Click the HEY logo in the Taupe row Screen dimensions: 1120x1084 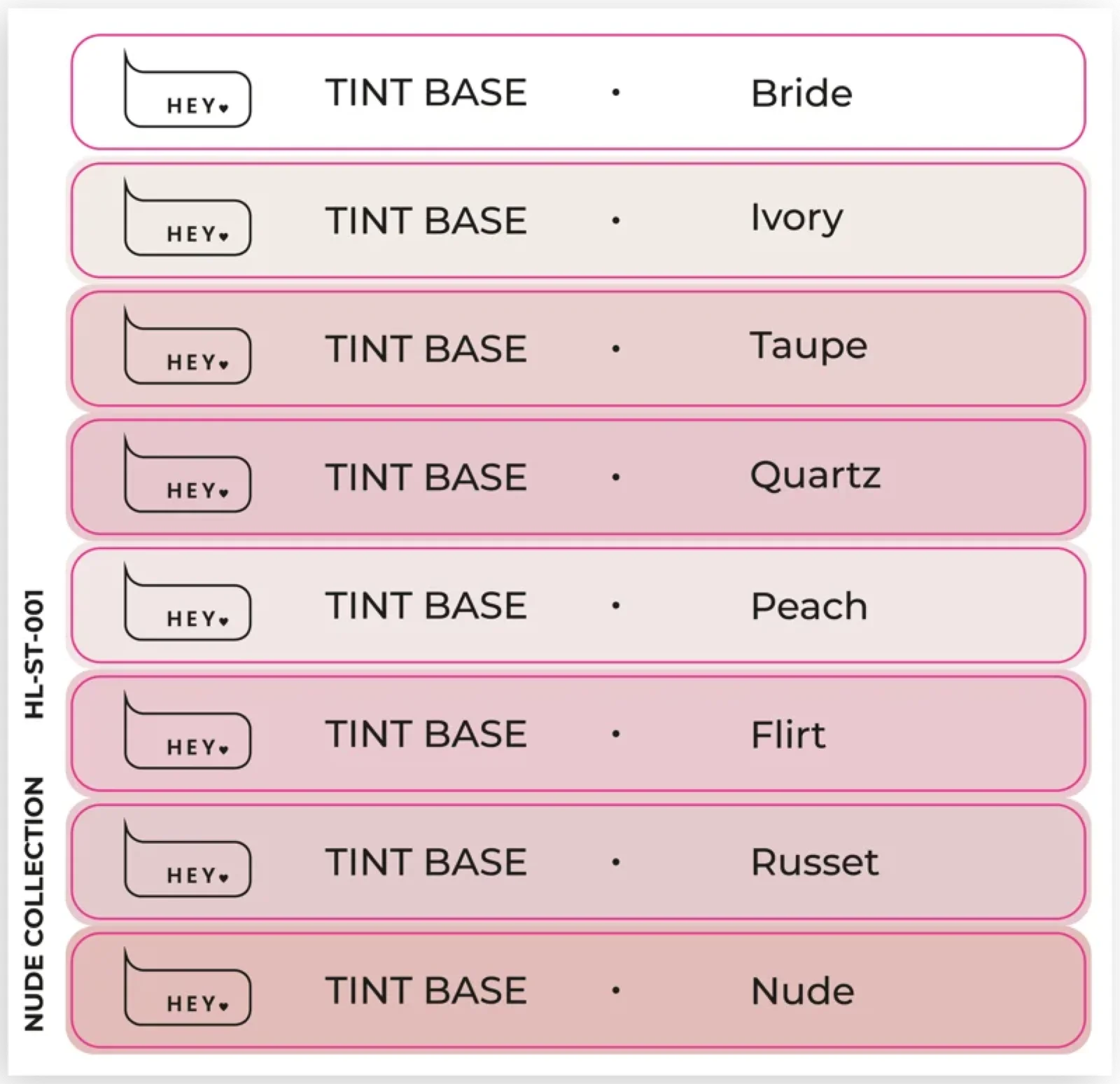tap(188, 345)
